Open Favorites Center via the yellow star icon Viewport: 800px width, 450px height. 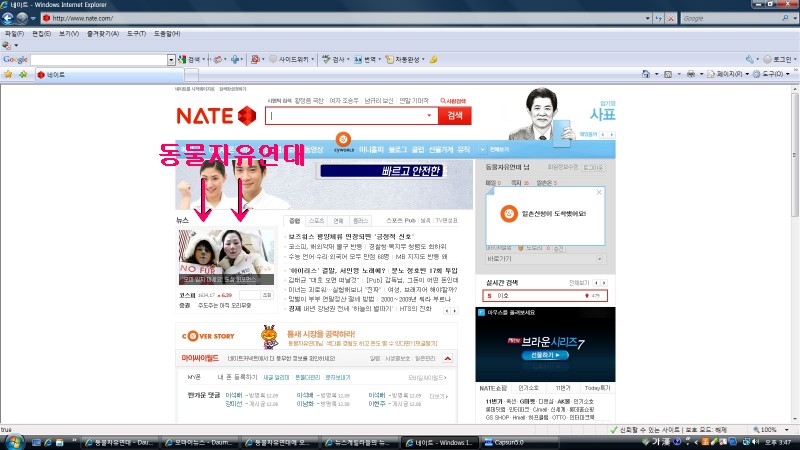click(x=8, y=74)
